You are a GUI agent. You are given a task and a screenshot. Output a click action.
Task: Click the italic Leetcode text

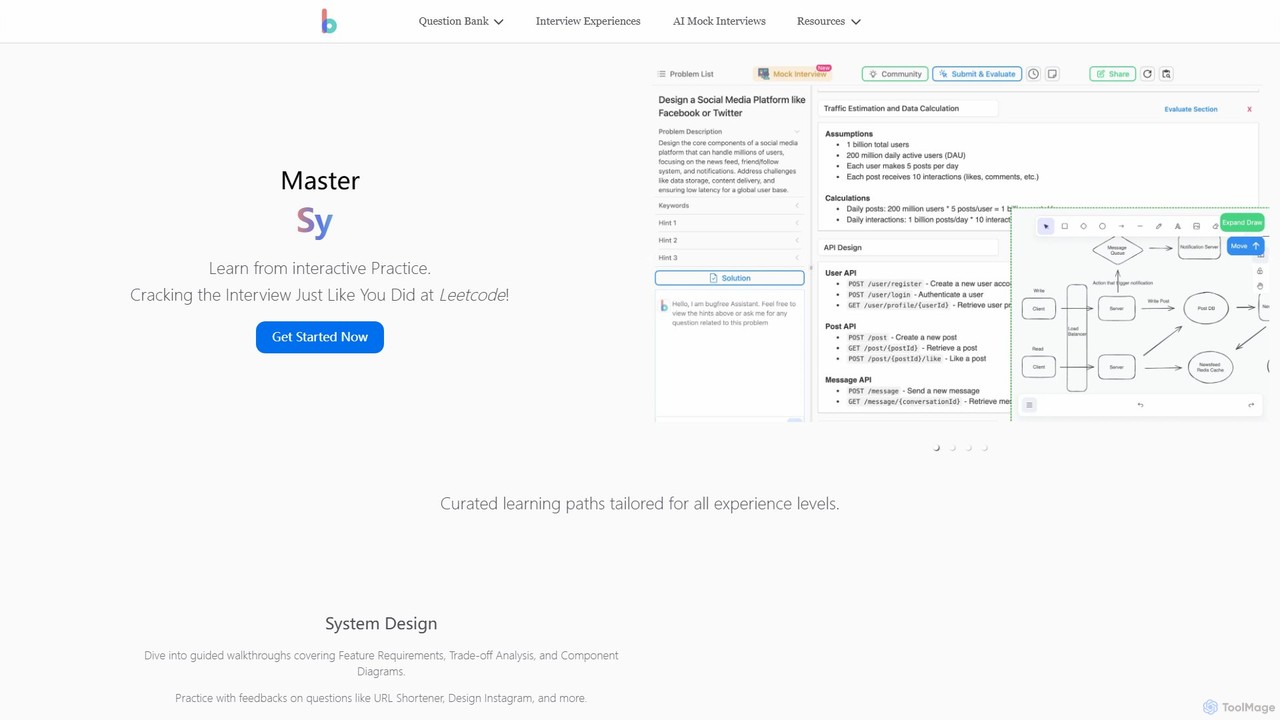[x=472, y=295]
